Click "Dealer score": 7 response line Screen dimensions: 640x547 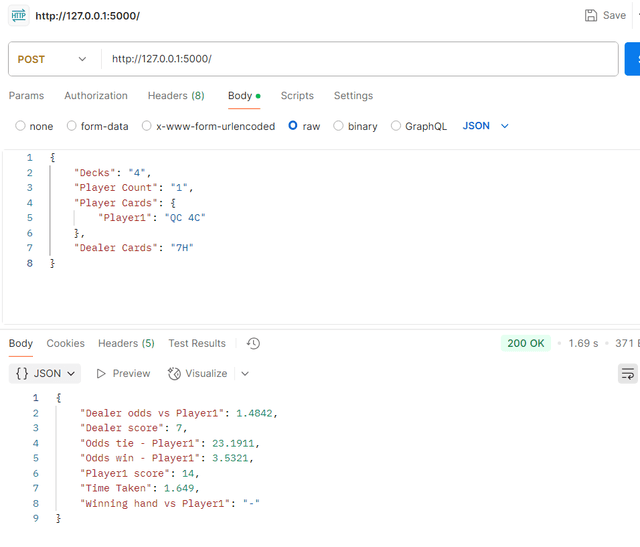[133, 428]
